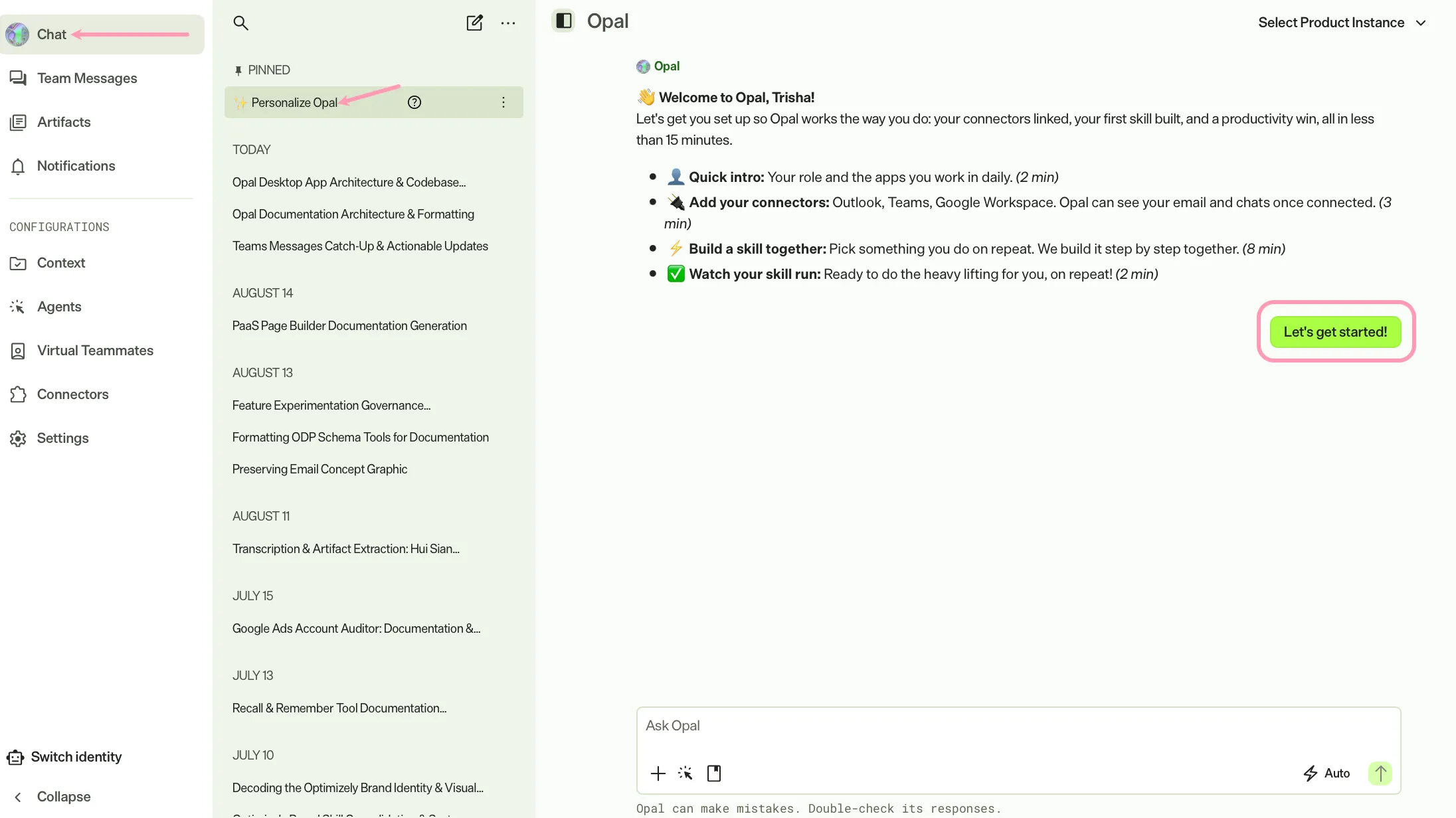Click the Chat globe avatar icon
Image resolution: width=1456 pixels, height=818 pixels.
pyautogui.click(x=17, y=35)
